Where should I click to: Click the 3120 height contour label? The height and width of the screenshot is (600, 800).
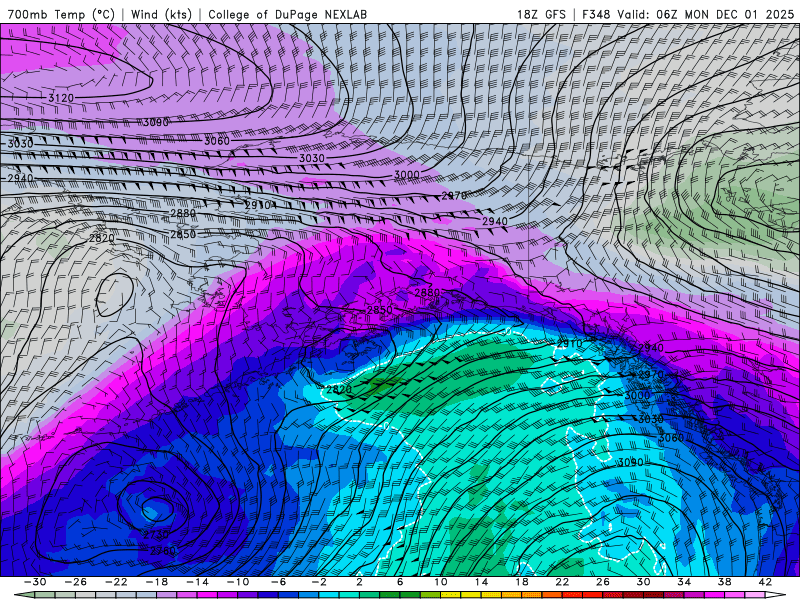pos(61,97)
